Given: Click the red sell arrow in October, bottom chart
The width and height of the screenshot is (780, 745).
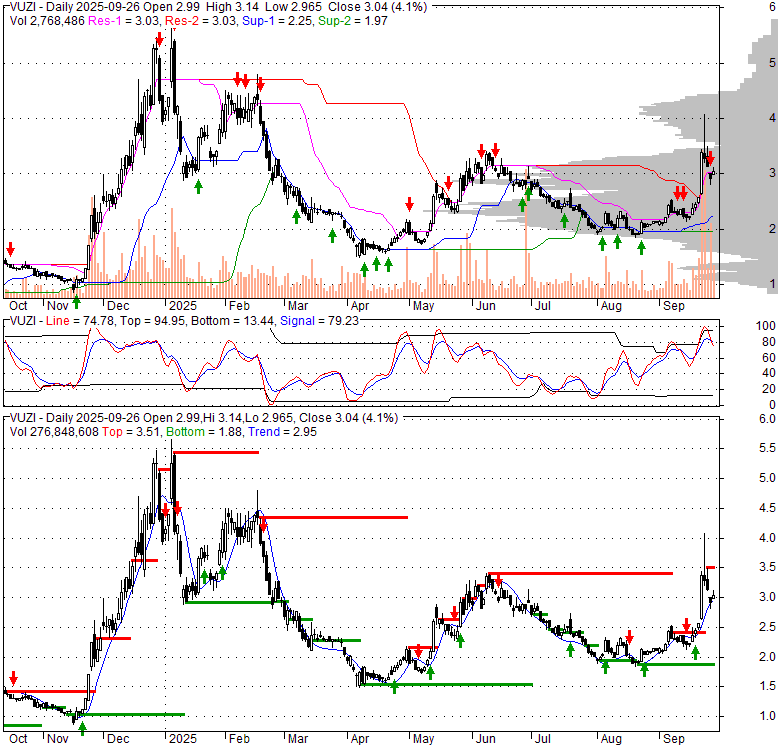Looking at the screenshot, I should coord(13,678).
